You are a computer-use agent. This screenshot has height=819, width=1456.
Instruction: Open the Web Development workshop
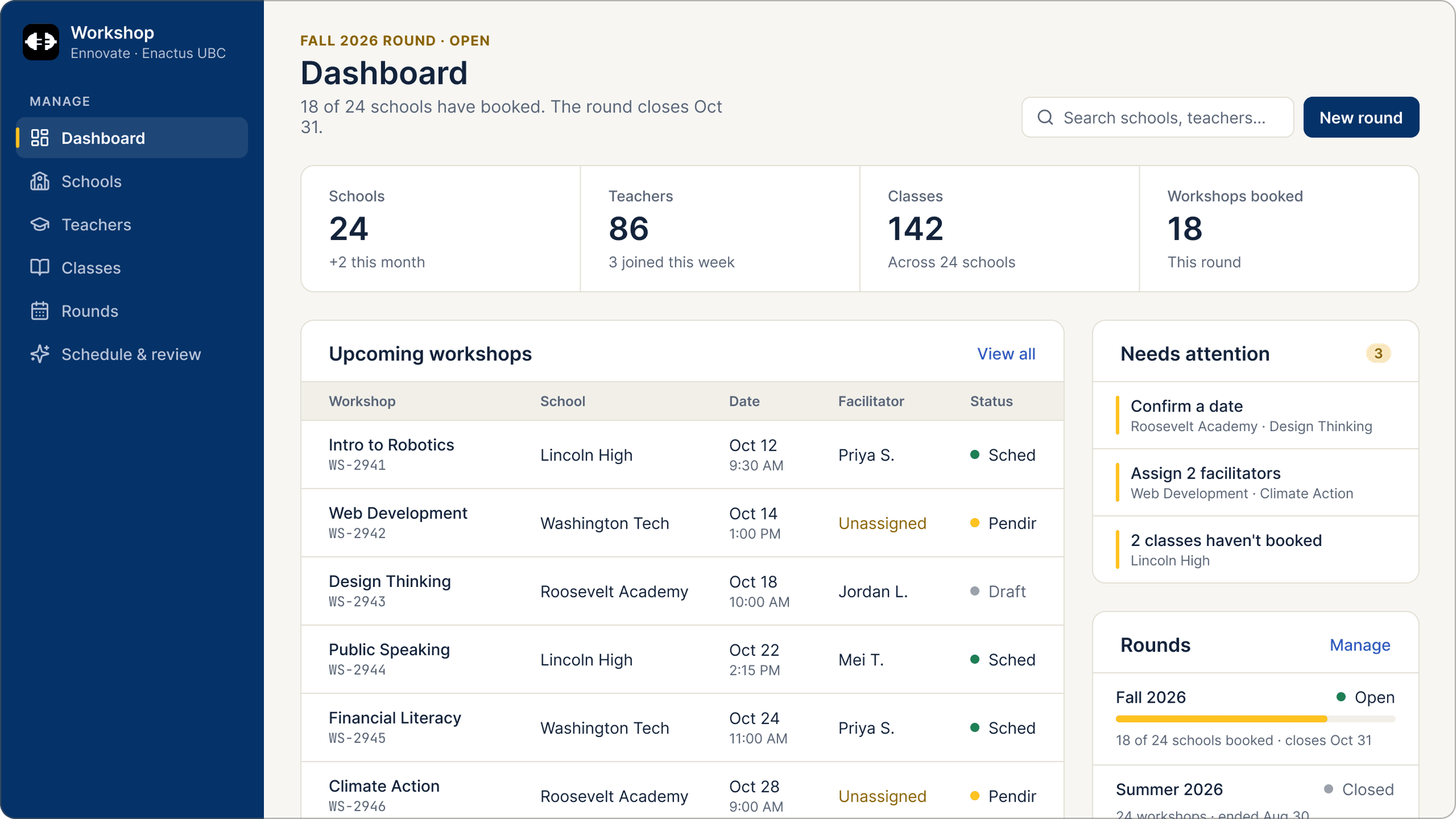tap(682, 523)
